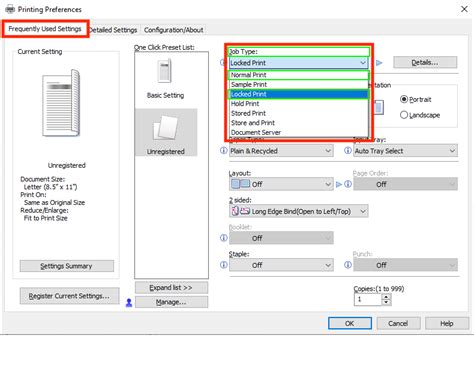Image resolution: width=474 pixels, height=366 pixels.
Task: Open the Staple dropdown
Action: (x=281, y=265)
